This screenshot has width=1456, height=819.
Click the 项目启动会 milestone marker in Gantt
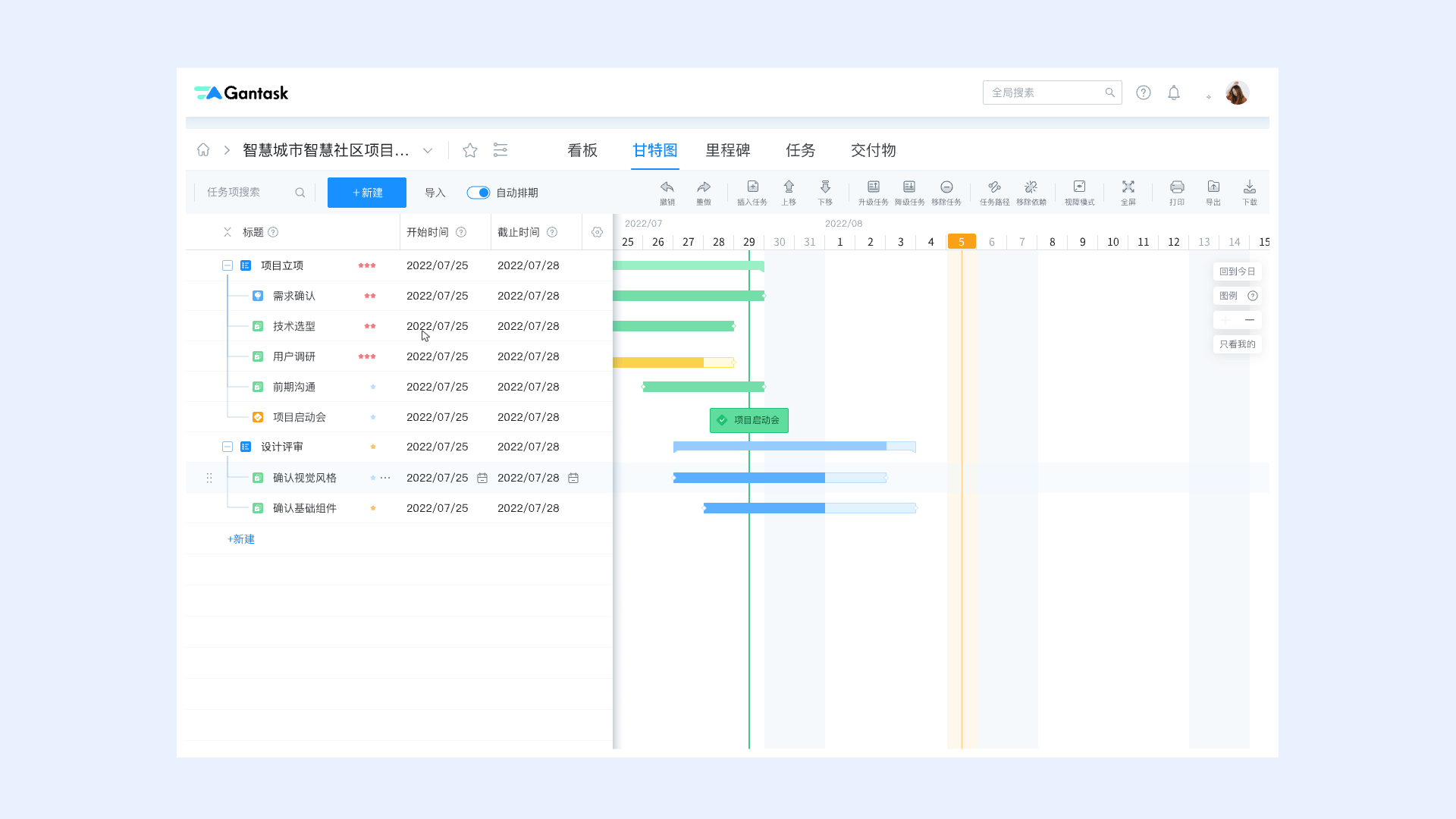(x=749, y=420)
